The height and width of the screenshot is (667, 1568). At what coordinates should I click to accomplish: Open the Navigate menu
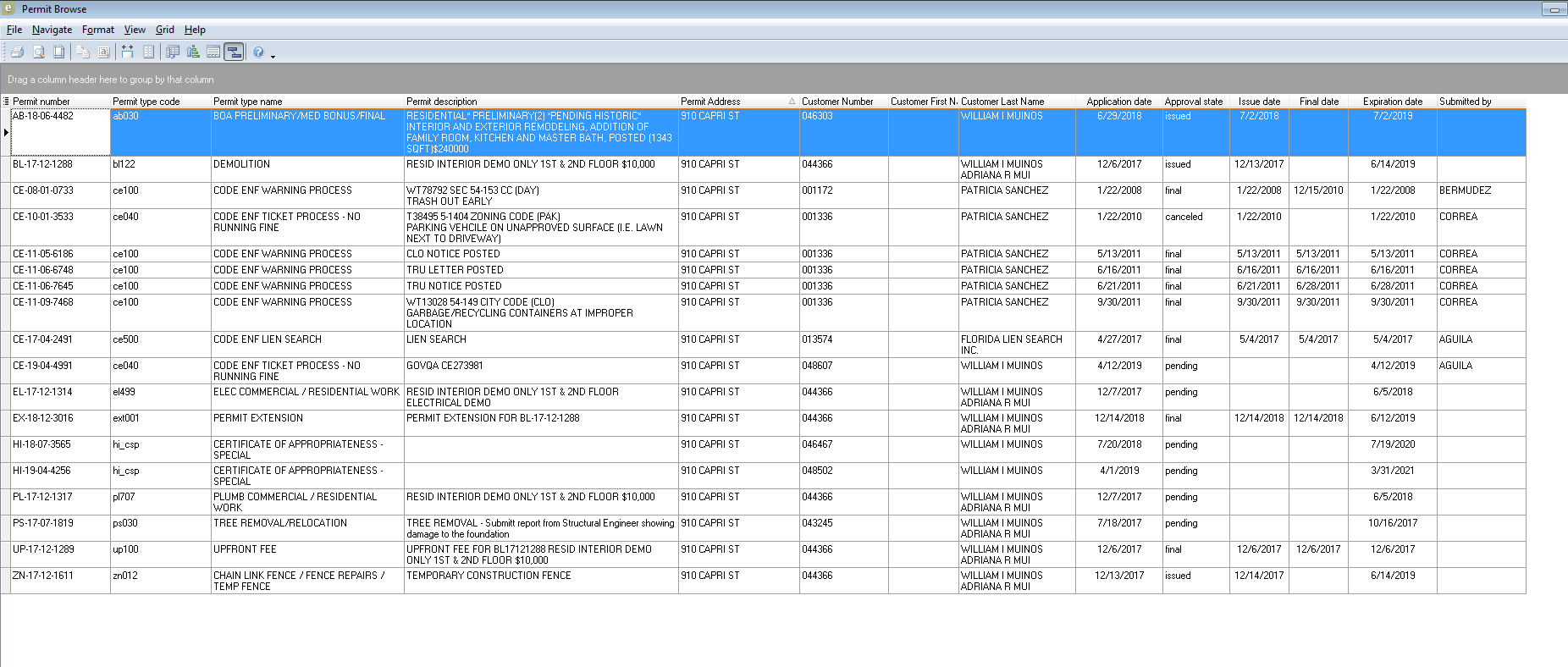click(52, 30)
